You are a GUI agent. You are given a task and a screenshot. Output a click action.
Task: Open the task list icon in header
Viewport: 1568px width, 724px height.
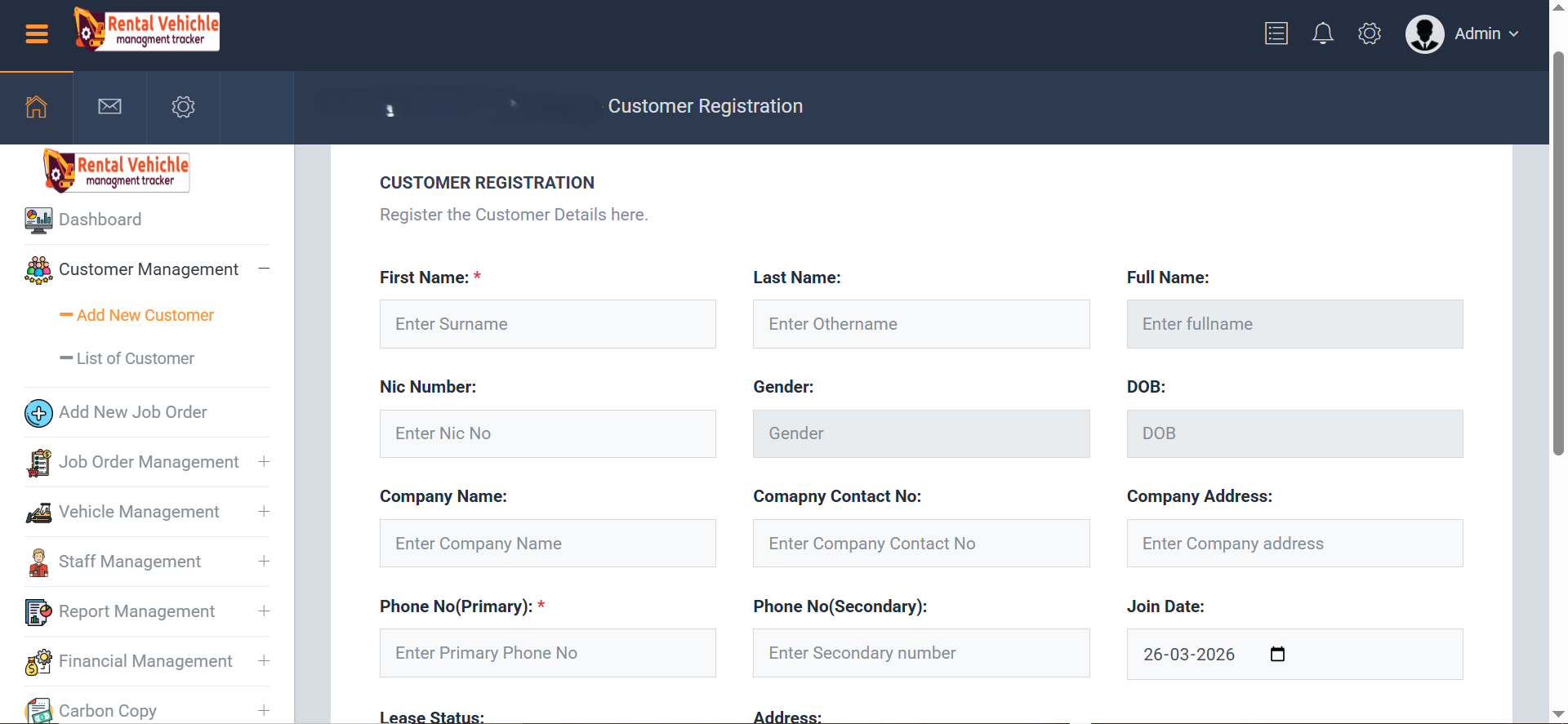1276,33
